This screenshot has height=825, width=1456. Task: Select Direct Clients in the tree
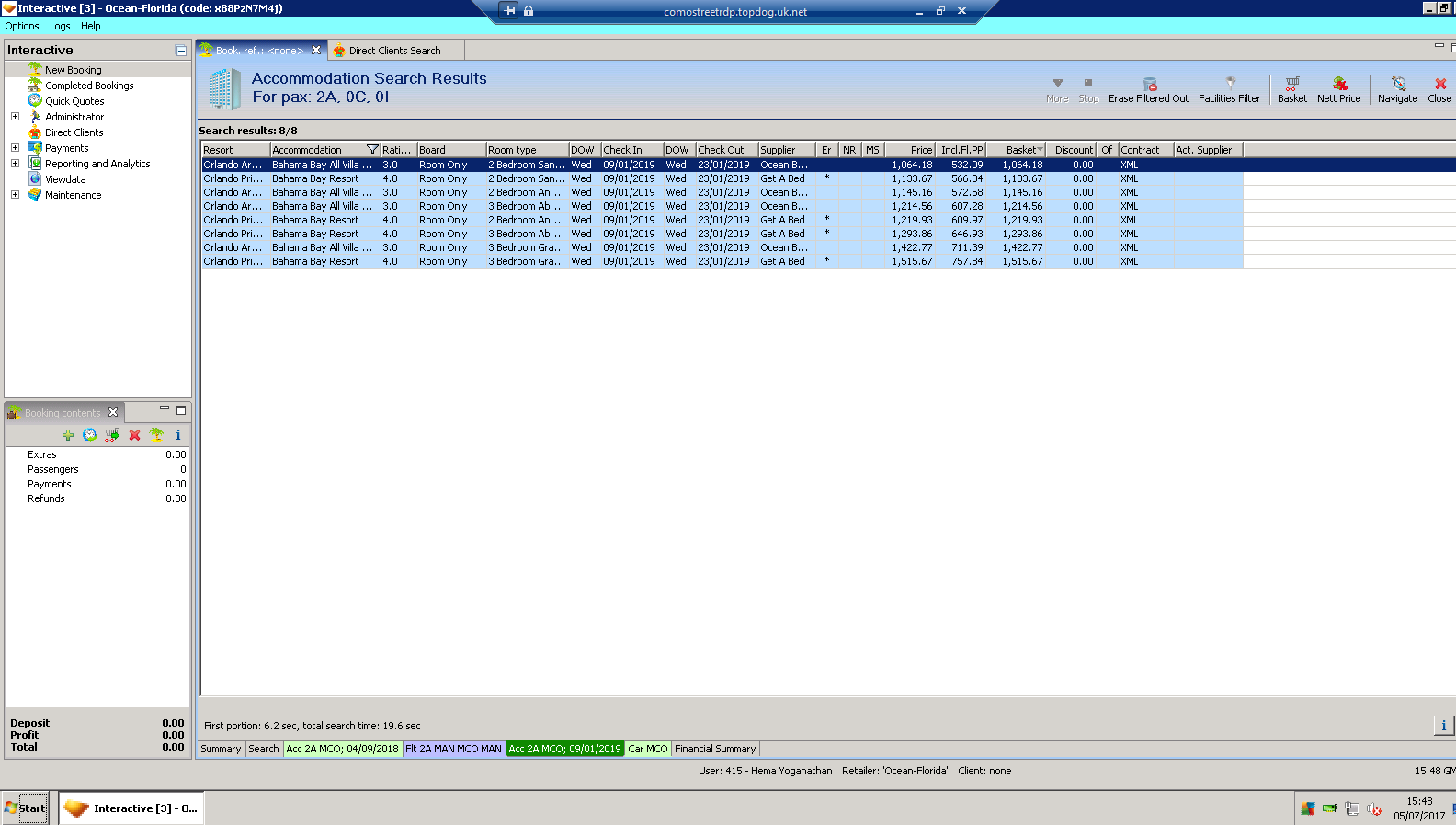pos(74,132)
